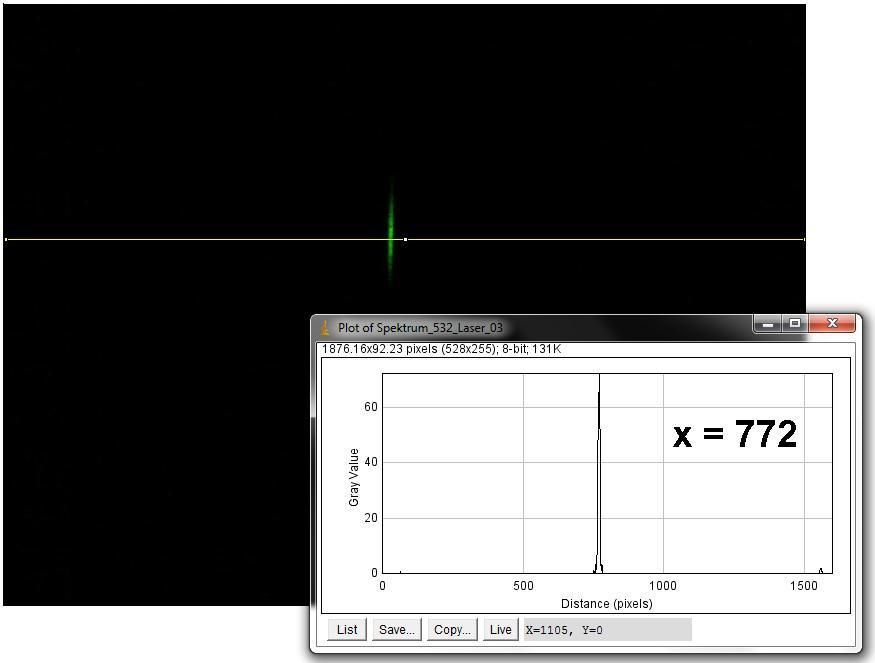Click the x = 772 annotation text
Image resolution: width=875 pixels, height=663 pixels.
click(x=733, y=433)
